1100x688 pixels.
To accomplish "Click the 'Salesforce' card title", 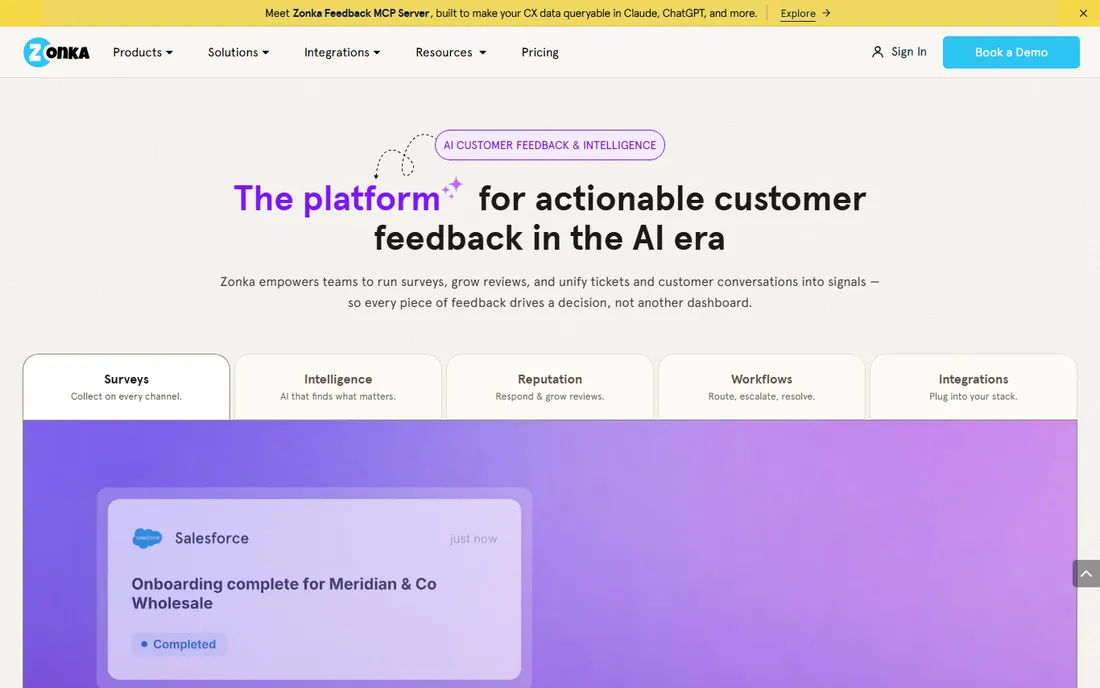I will coord(212,538).
